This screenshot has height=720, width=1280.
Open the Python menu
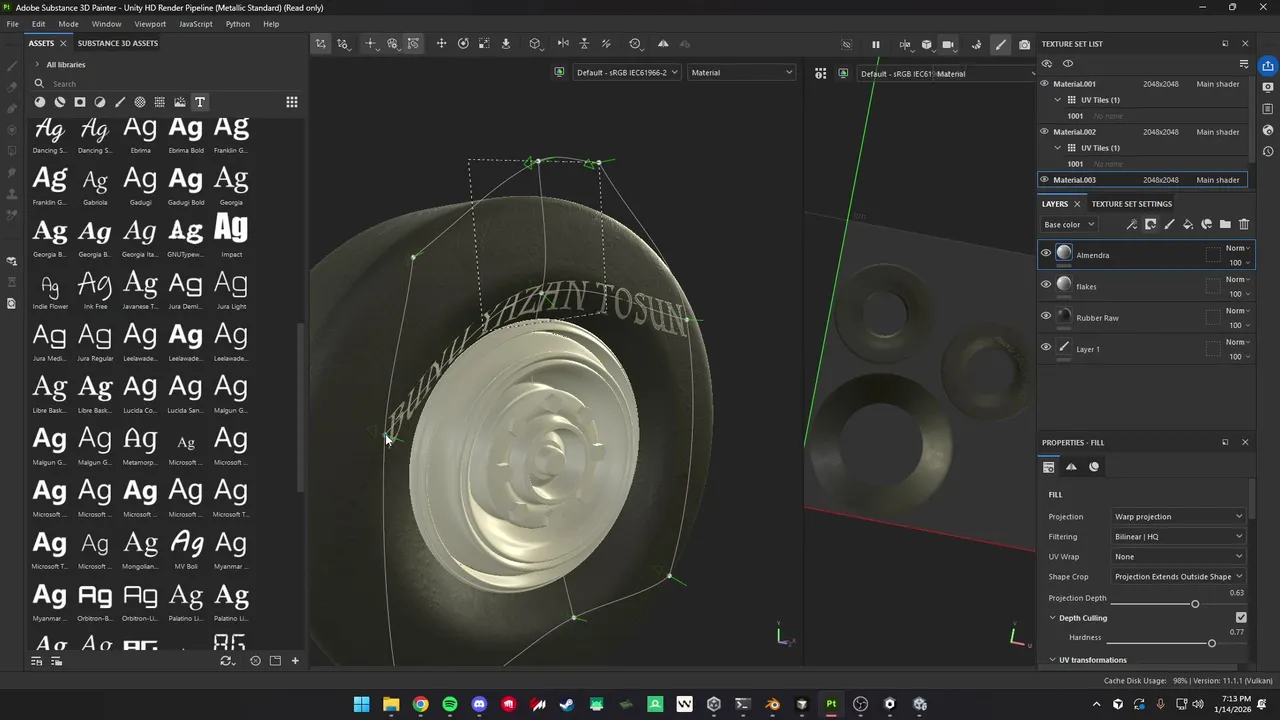238,24
